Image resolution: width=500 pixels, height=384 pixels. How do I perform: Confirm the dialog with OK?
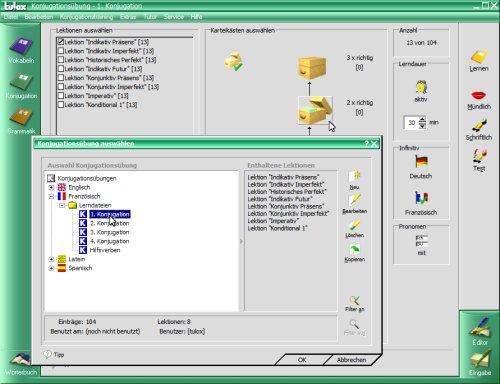point(302,360)
